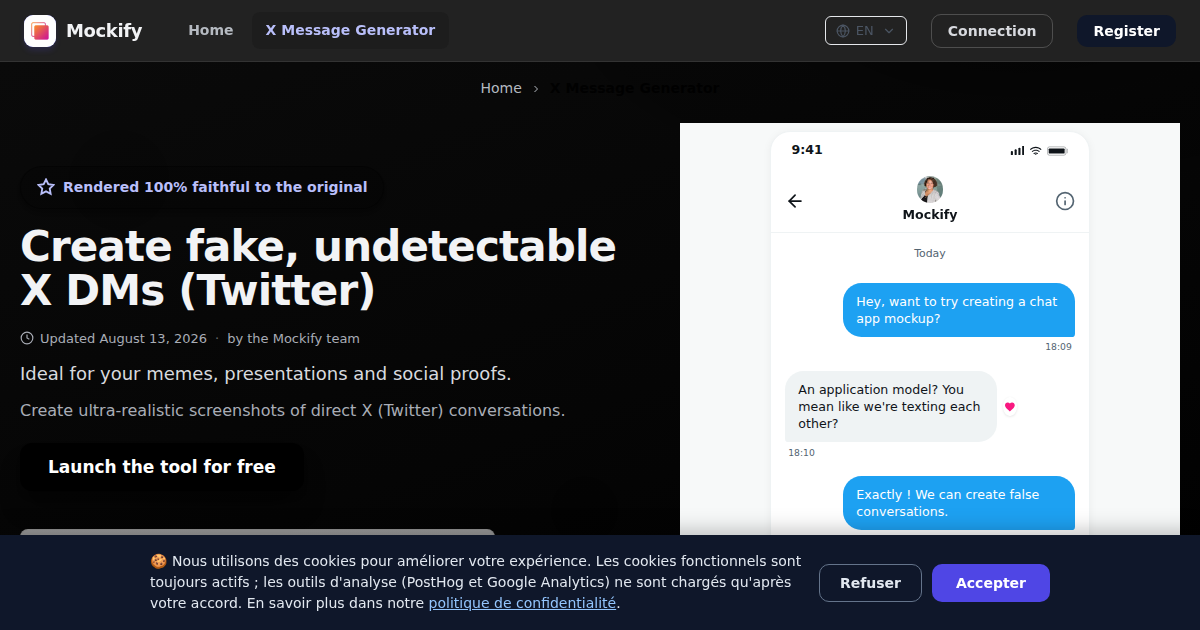Click the back arrow in chat mockup
This screenshot has height=630, width=1200.
pos(795,201)
